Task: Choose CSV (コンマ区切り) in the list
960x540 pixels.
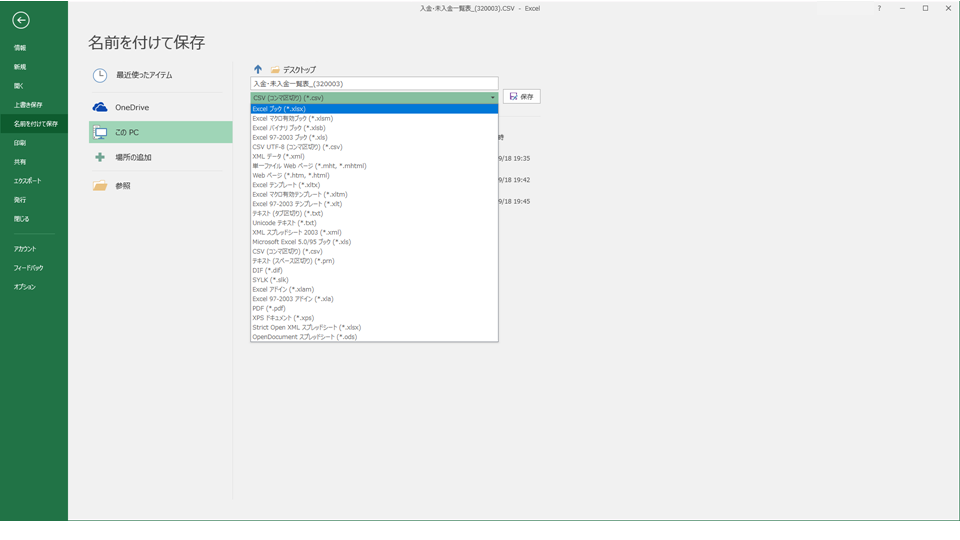Action: (x=374, y=252)
